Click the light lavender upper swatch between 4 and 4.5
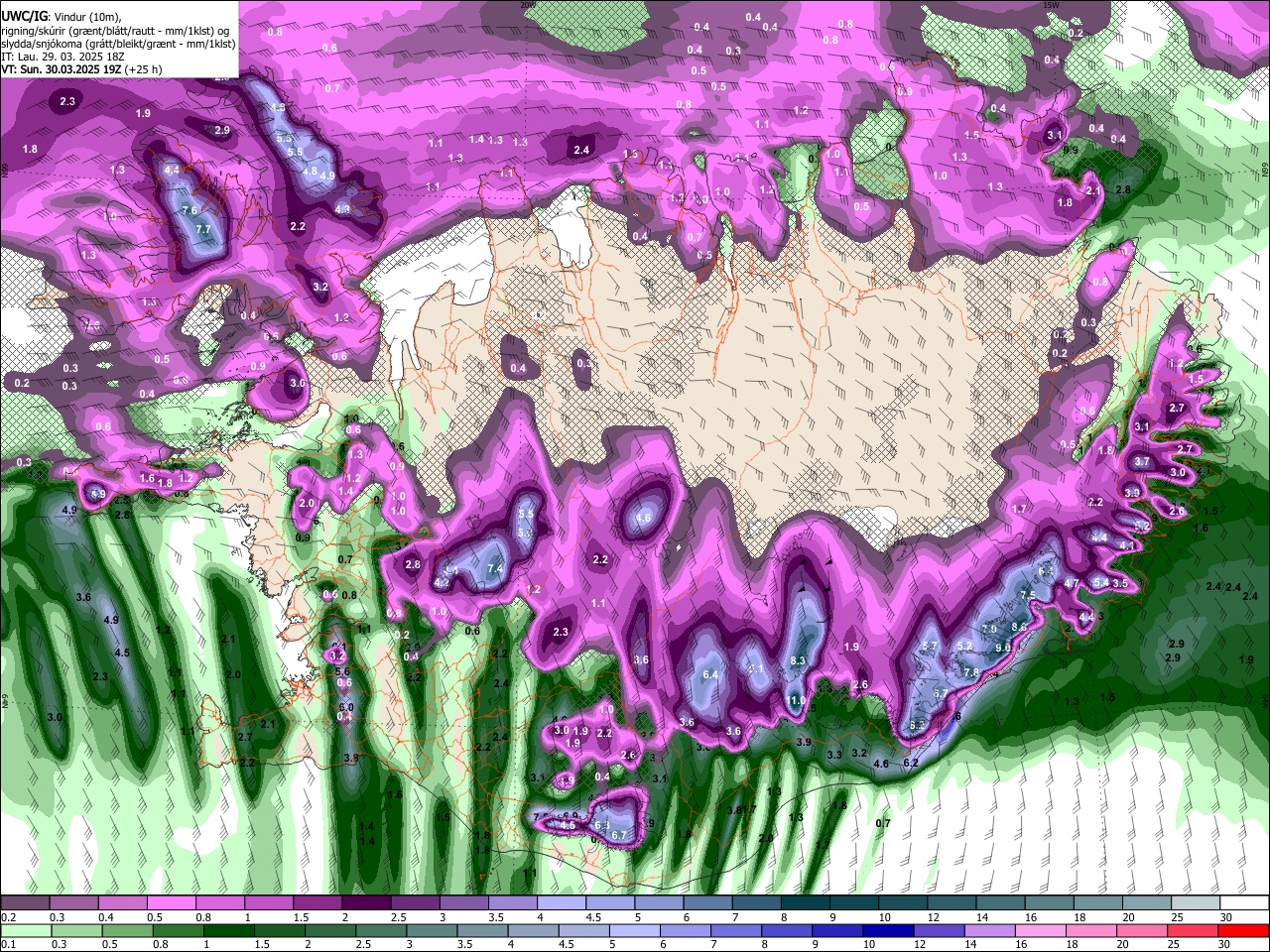The height and width of the screenshot is (952, 1270). [x=560, y=903]
